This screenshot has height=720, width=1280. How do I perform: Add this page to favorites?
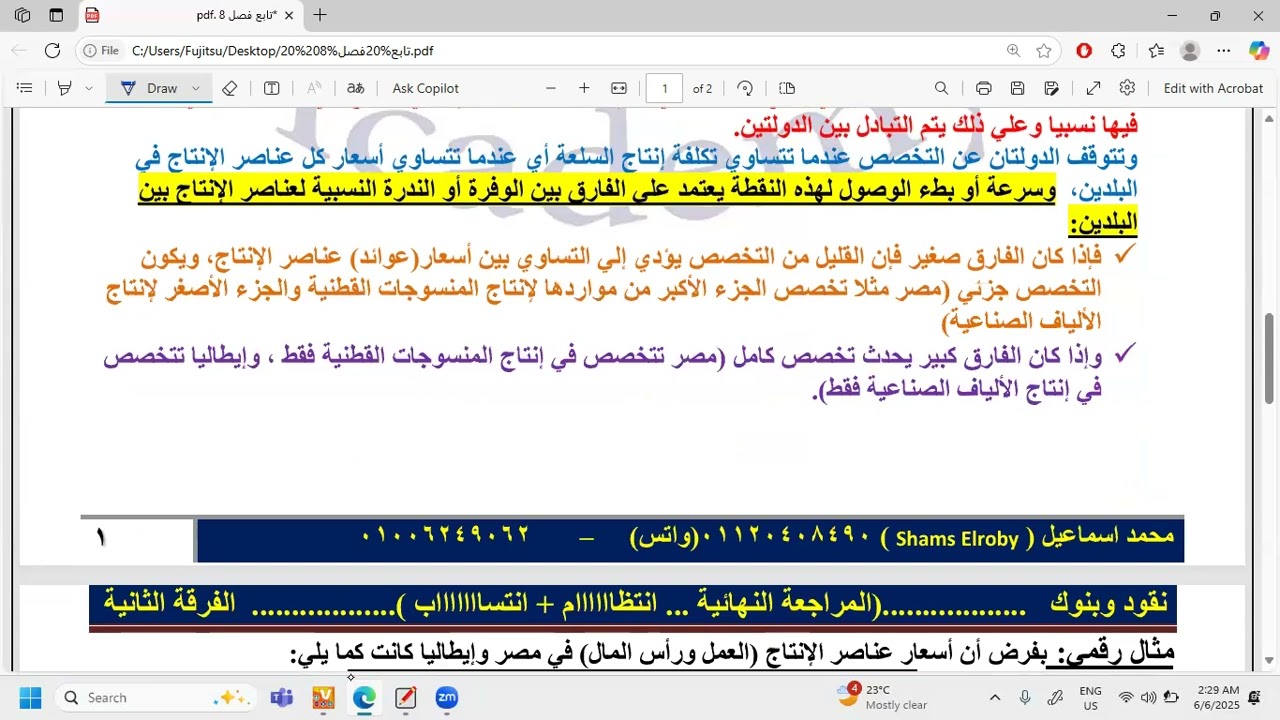pos(1044,50)
